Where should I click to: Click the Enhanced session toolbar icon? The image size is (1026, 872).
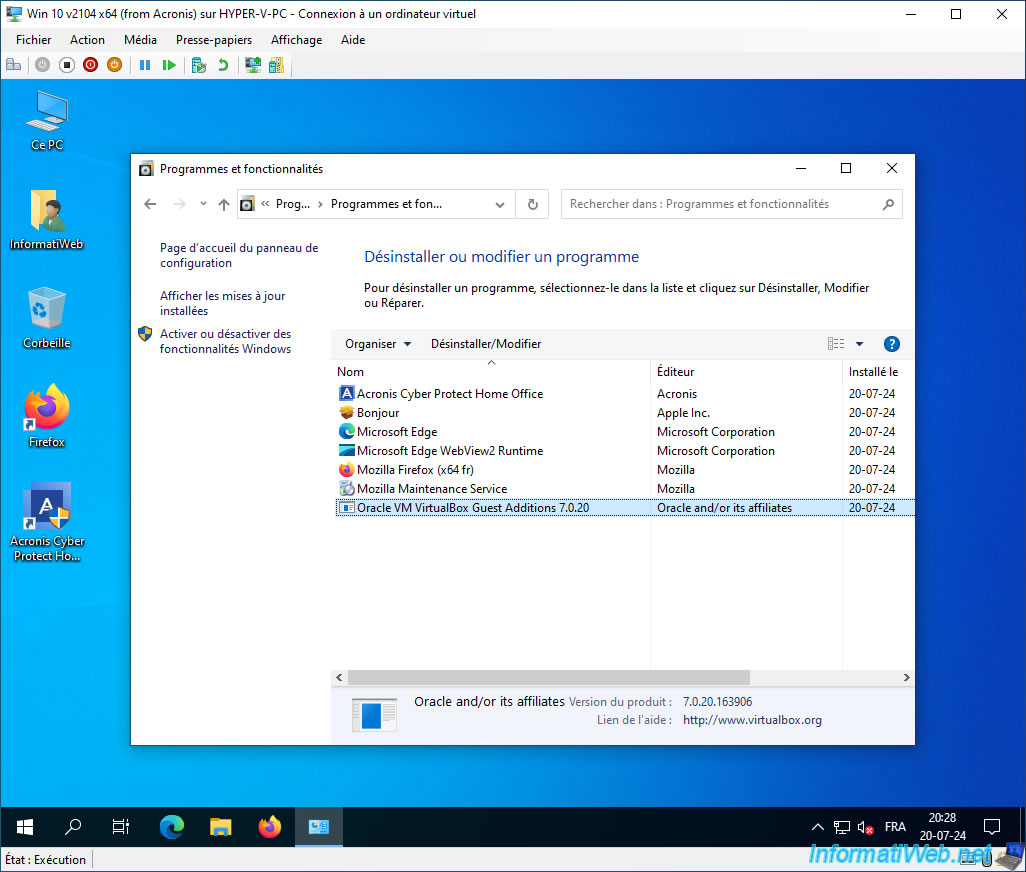click(253, 65)
